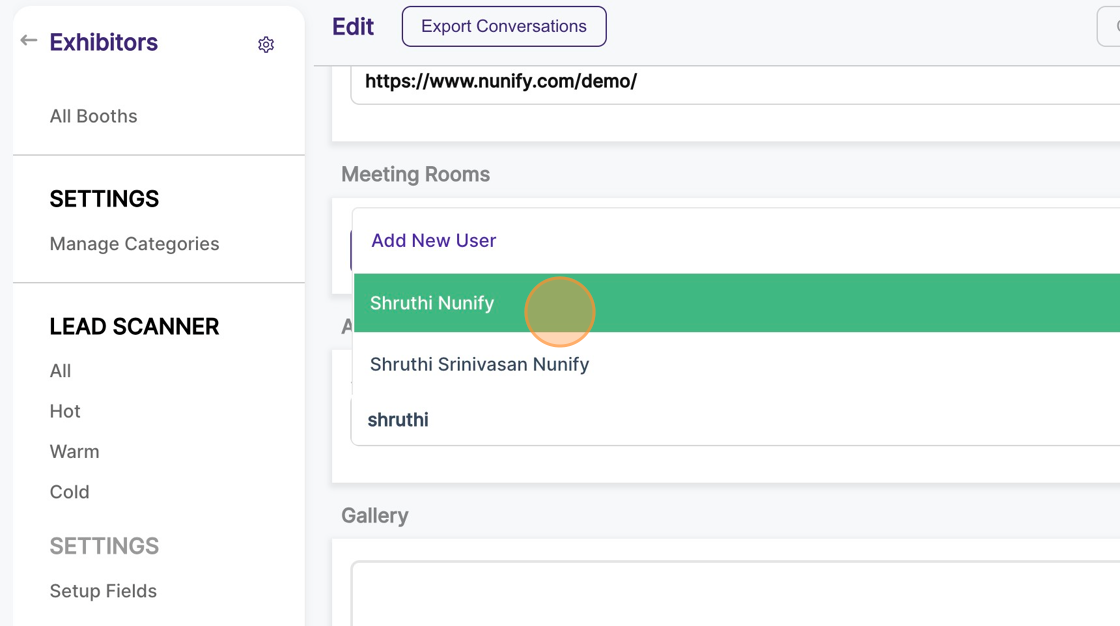
Task: Go to All Booths in sidebar
Action: (x=94, y=116)
